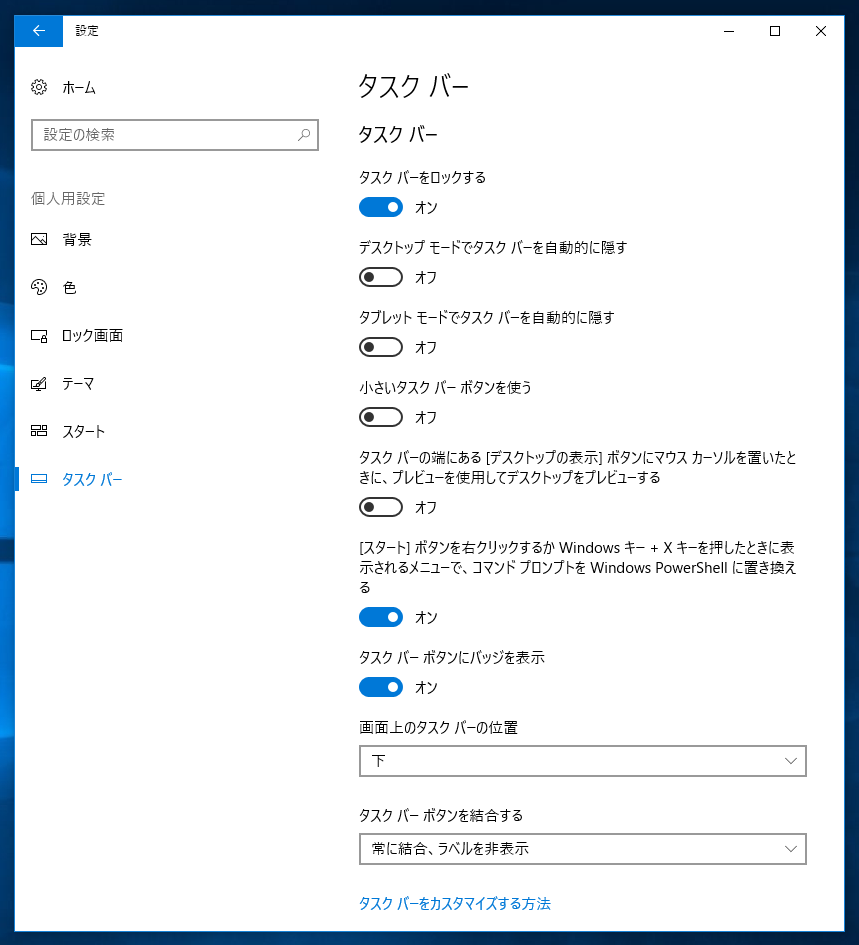Click chevron of 下 position combo box
This screenshot has width=859, height=945.
[791, 761]
